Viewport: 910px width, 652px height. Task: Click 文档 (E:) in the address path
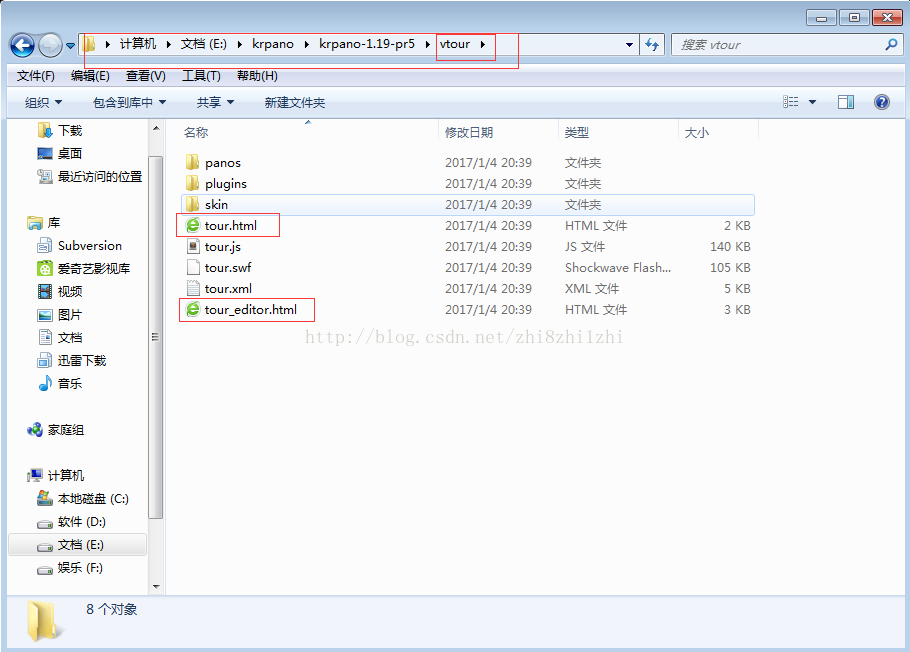(204, 44)
